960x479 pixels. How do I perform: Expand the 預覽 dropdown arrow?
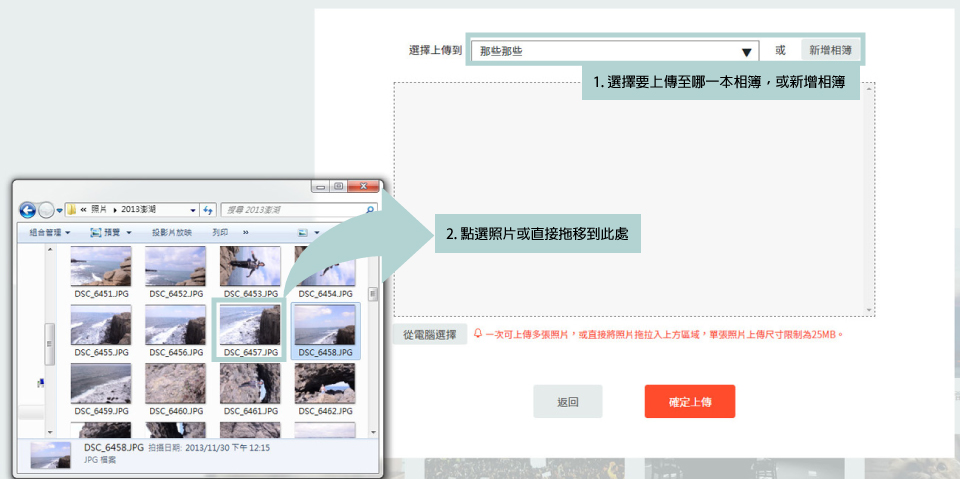[x=129, y=233]
